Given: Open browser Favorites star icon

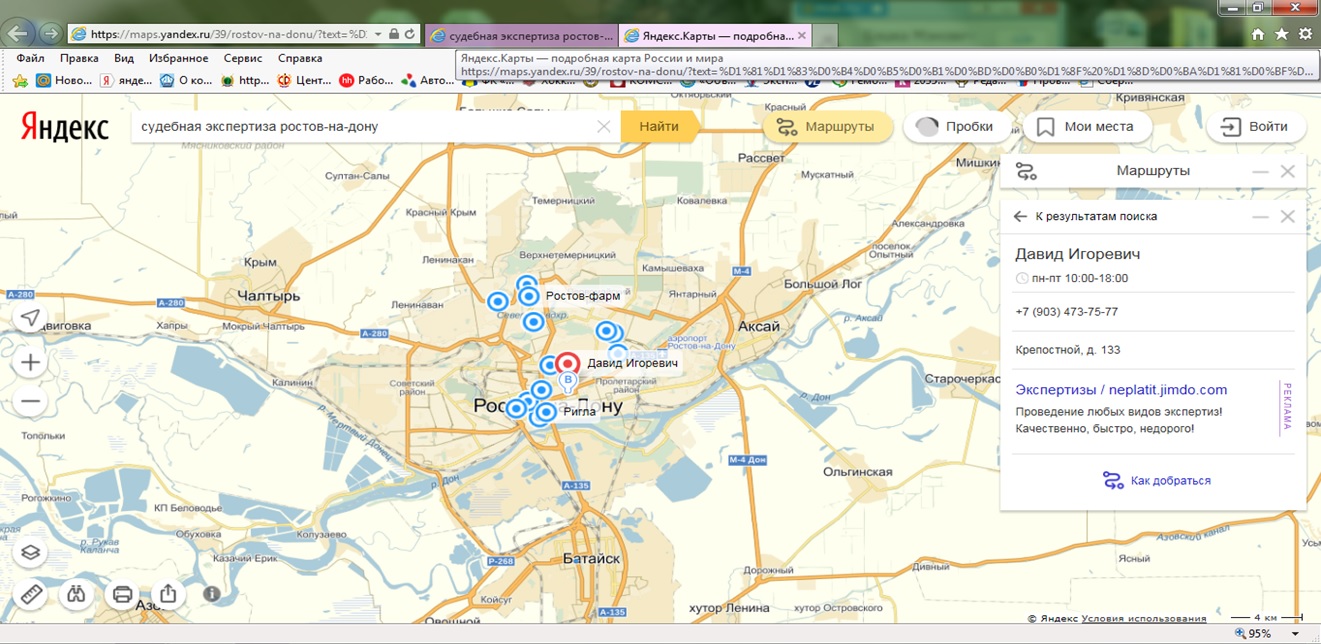Looking at the screenshot, I should click(1282, 33).
